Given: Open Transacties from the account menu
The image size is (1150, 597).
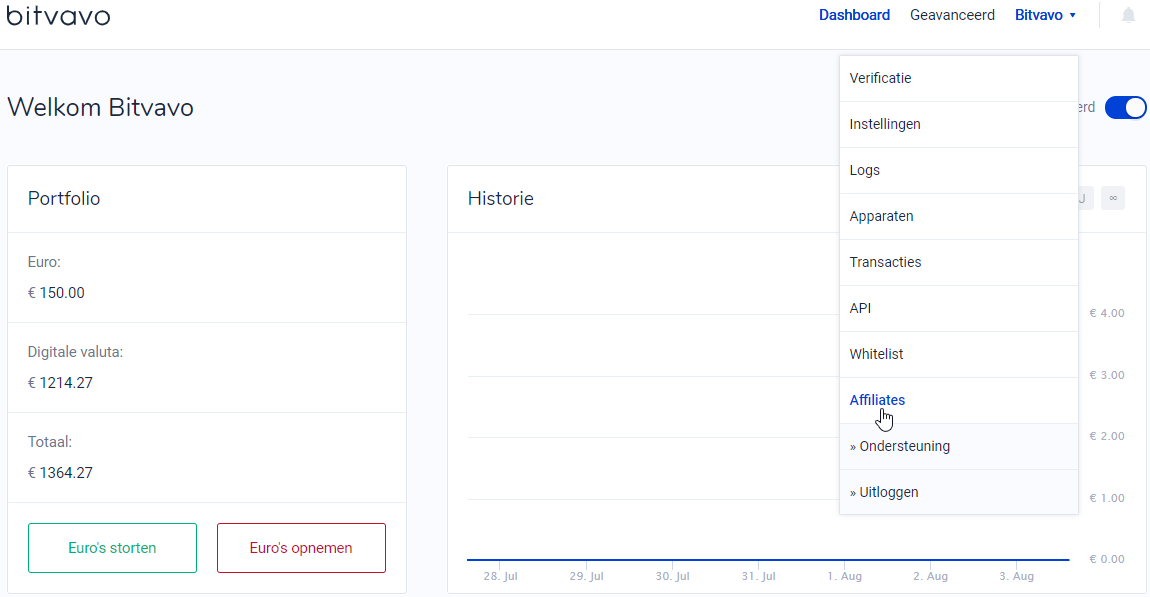Looking at the screenshot, I should (x=959, y=263).
